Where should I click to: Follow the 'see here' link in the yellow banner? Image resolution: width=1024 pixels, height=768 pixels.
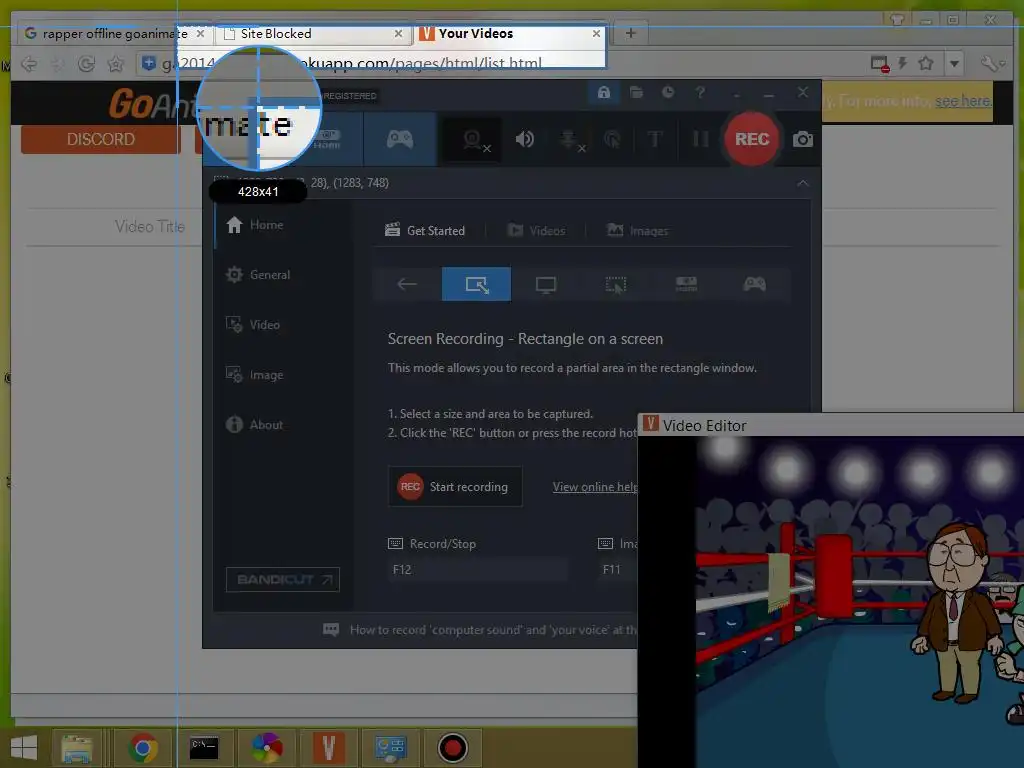(x=963, y=101)
